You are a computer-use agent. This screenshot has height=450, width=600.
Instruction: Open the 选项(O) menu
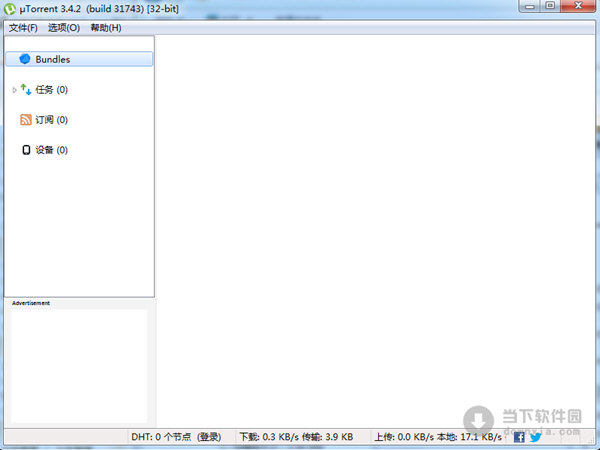pyautogui.click(x=64, y=28)
